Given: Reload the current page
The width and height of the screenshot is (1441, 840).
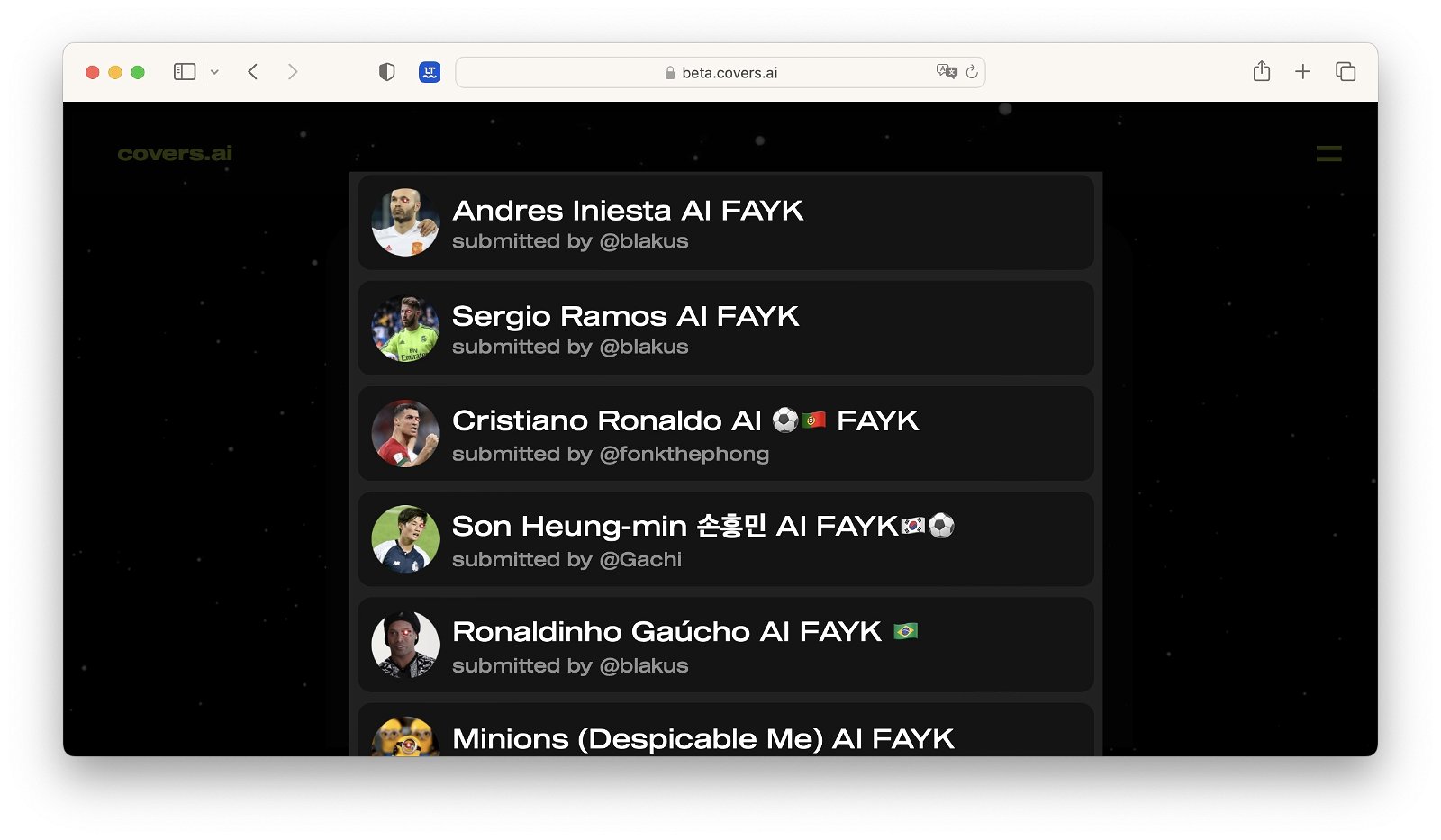Looking at the screenshot, I should coord(972,72).
